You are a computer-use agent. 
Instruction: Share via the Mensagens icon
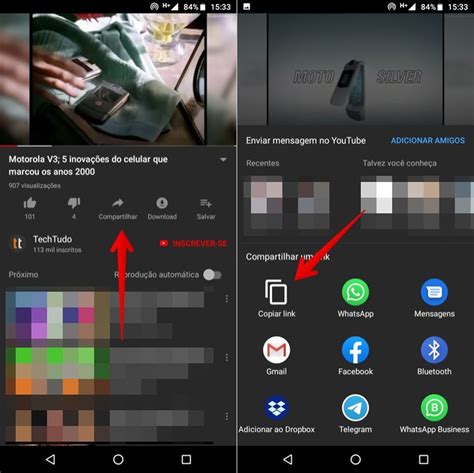(434, 292)
